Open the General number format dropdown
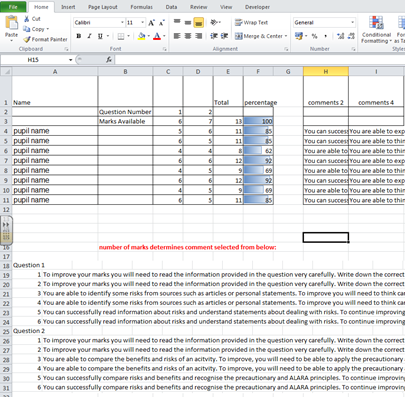The height and width of the screenshot is (397, 405). coord(352,23)
